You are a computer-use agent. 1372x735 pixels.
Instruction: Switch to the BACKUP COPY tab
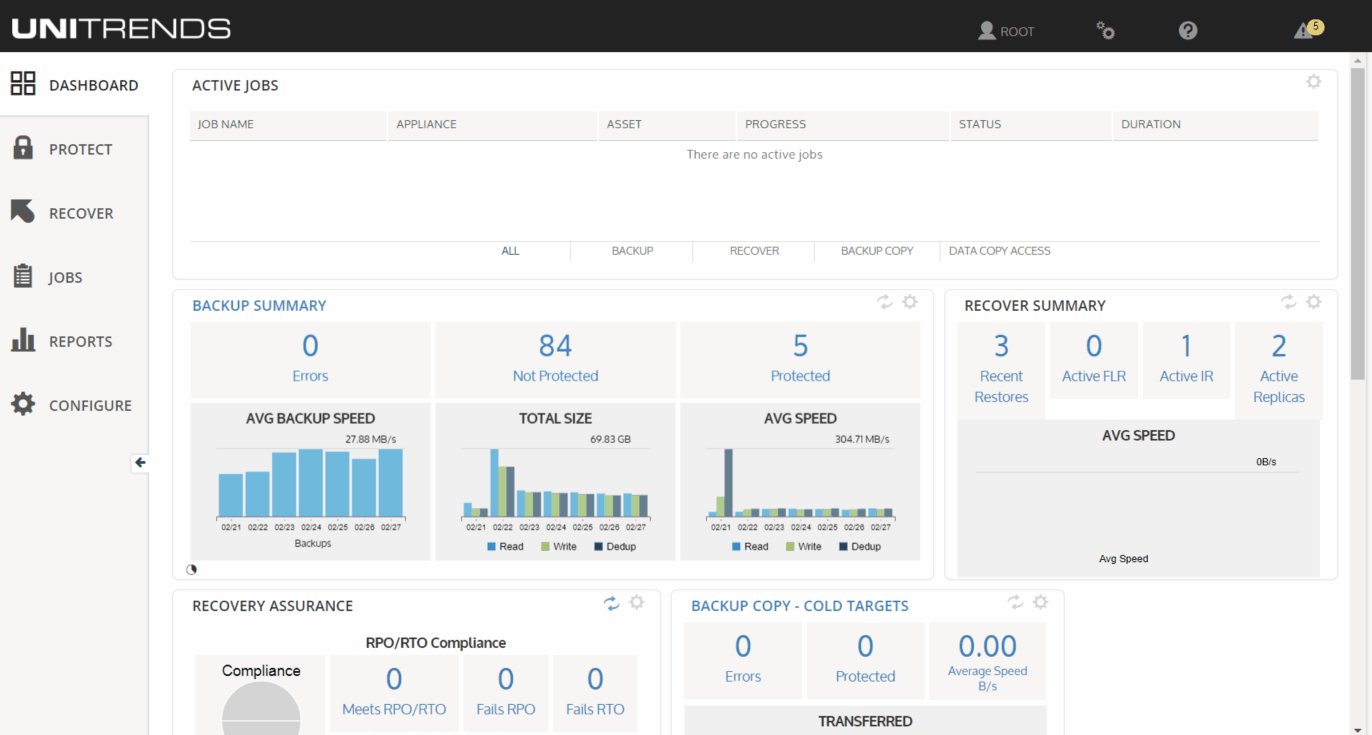(x=877, y=251)
